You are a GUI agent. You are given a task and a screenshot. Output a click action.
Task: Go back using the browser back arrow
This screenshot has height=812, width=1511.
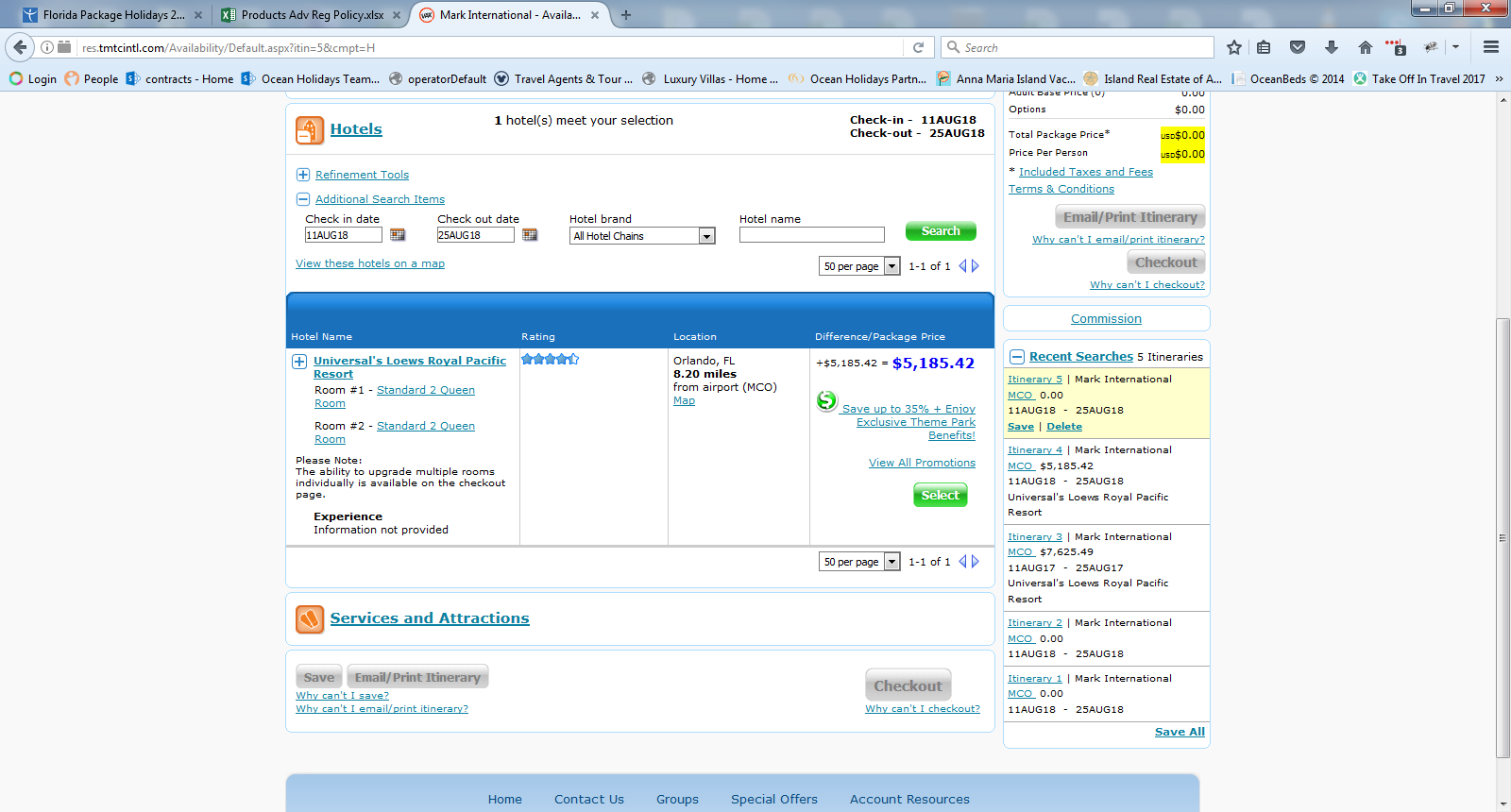(x=20, y=47)
